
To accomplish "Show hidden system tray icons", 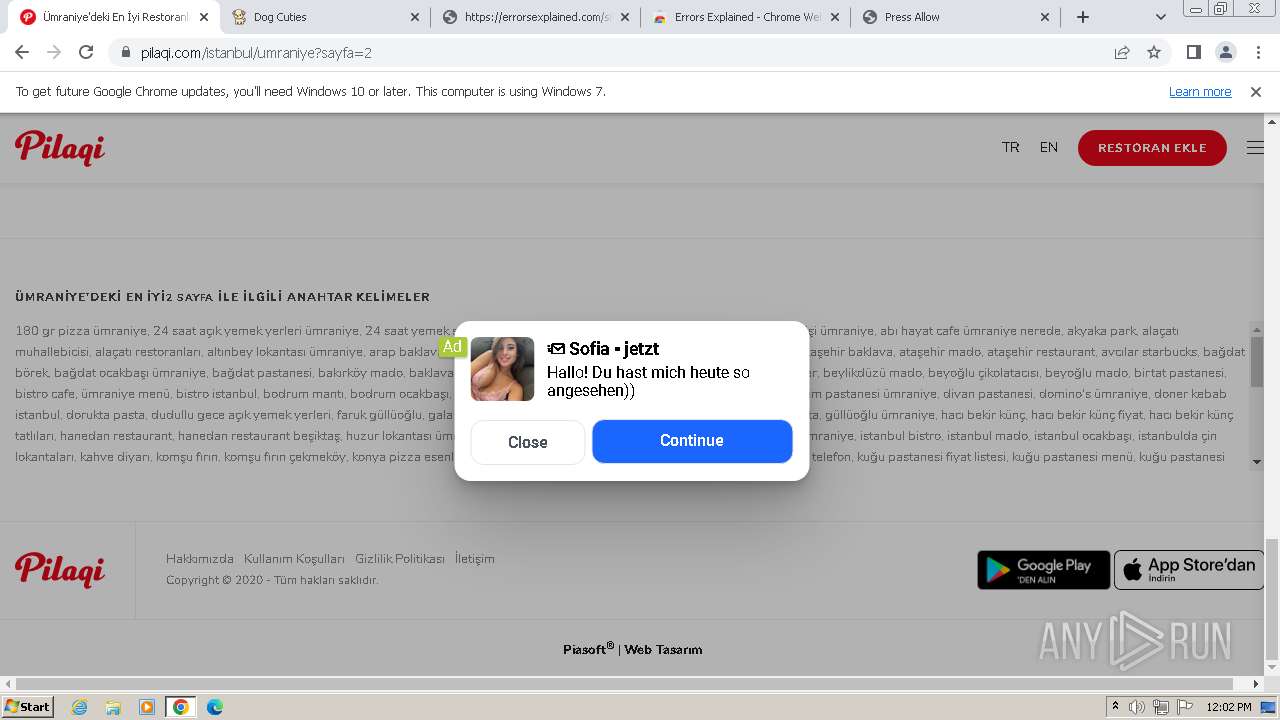I will tap(1116, 707).
